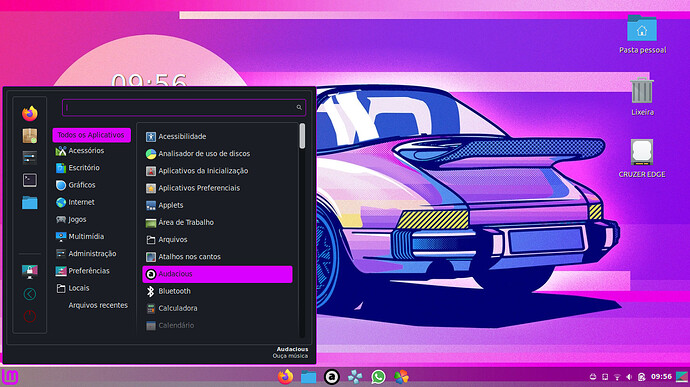Open sound volume tray icon
690x387 pixels.
(629, 377)
